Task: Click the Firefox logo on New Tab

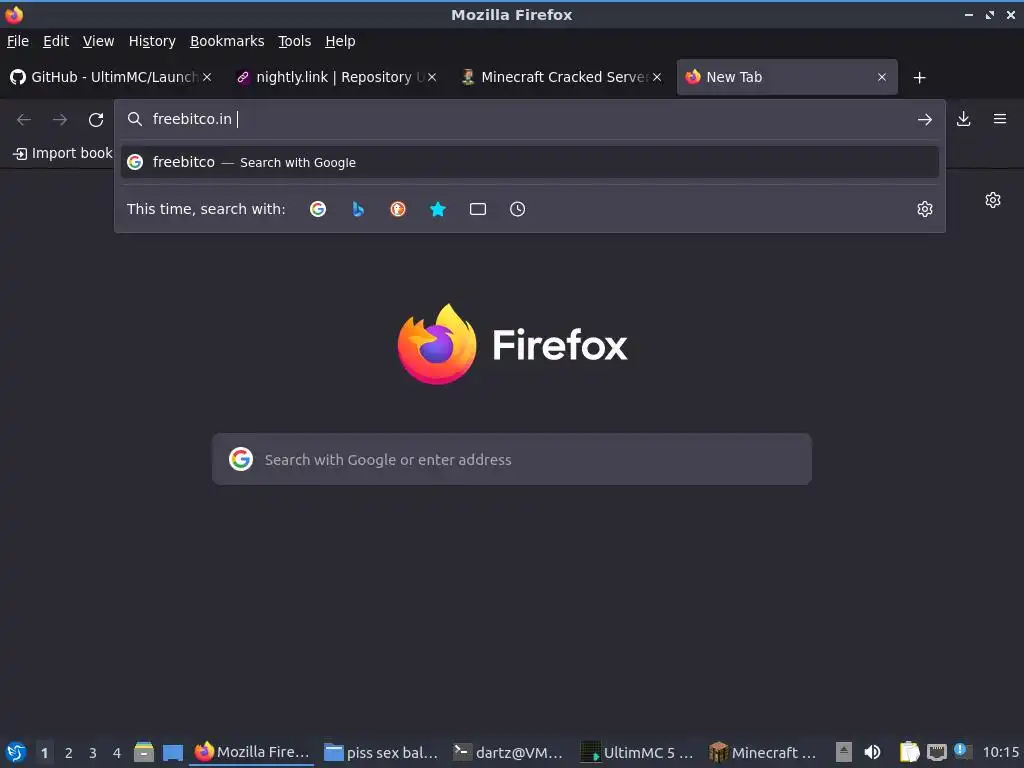Action: pyautogui.click(x=512, y=344)
